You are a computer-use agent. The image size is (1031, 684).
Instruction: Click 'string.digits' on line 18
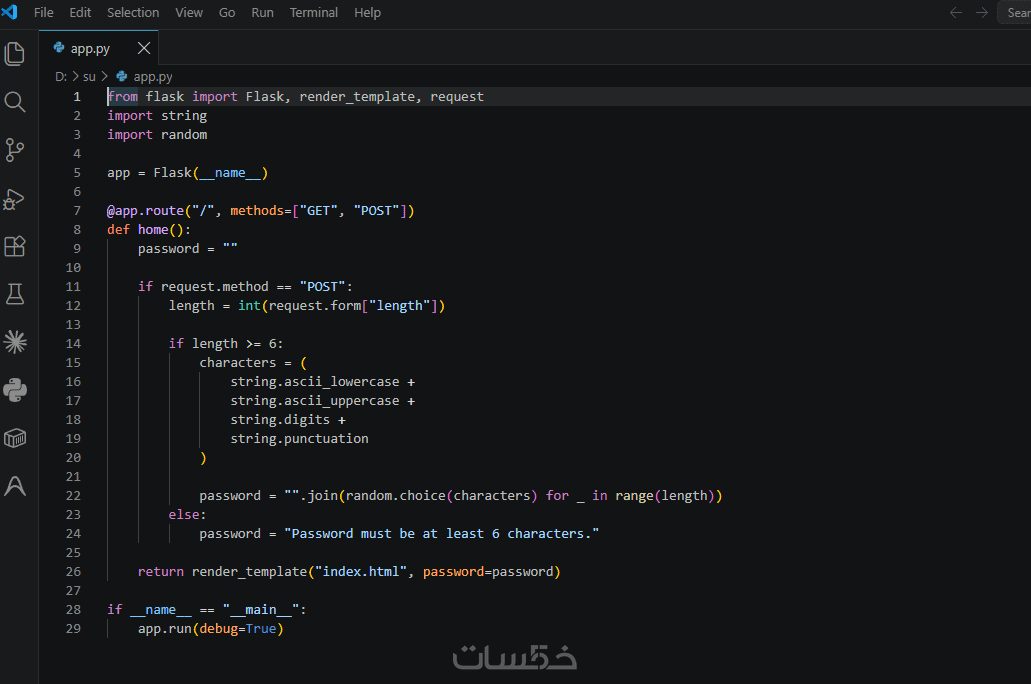(x=280, y=420)
